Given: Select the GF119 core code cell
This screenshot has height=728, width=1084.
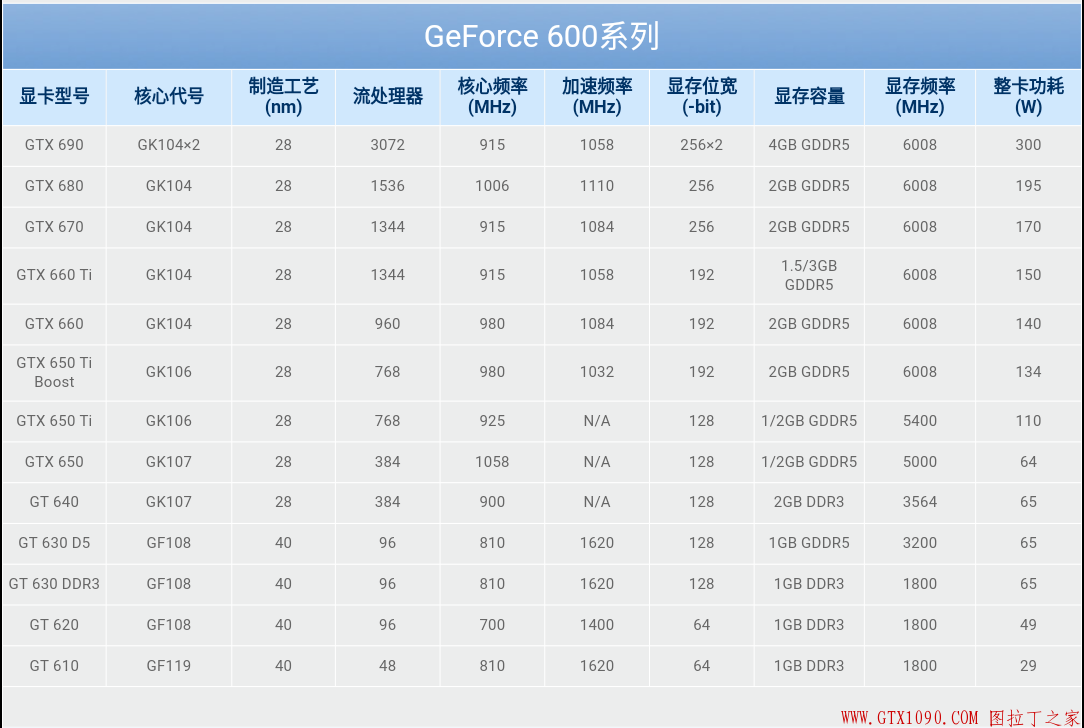Looking at the screenshot, I should tap(168, 666).
